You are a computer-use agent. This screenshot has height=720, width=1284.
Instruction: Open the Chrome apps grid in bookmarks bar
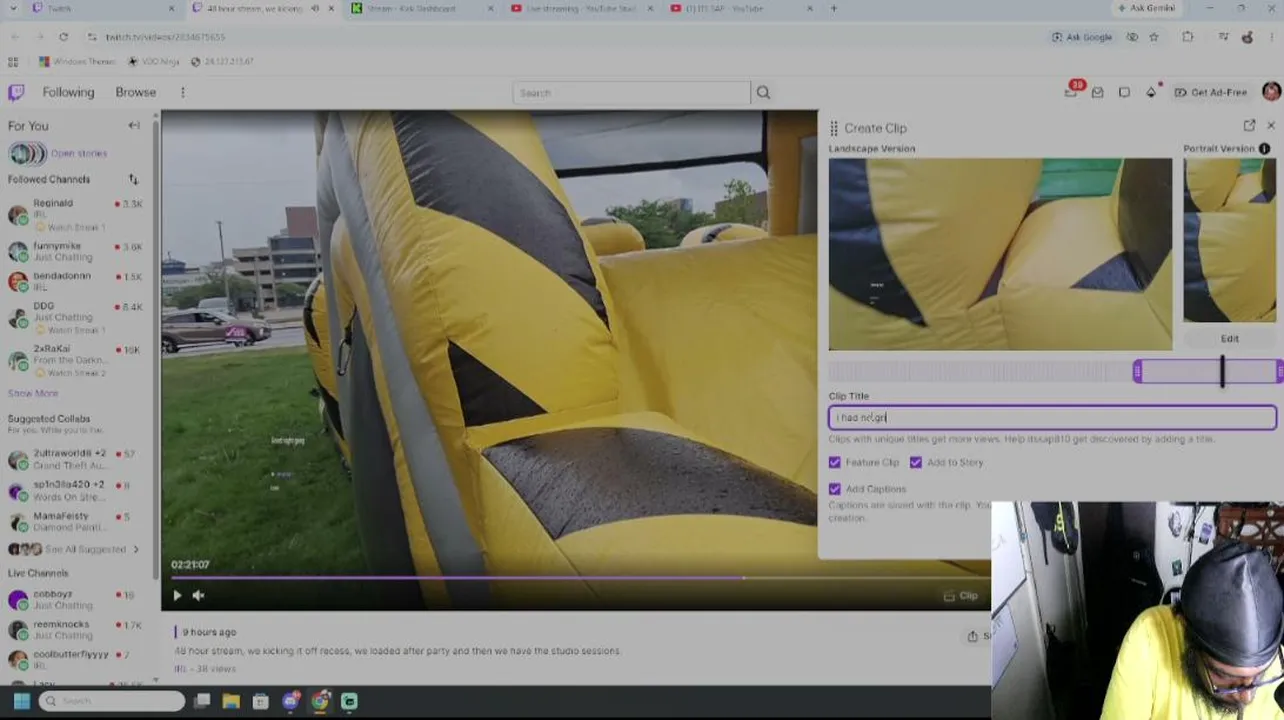13,62
